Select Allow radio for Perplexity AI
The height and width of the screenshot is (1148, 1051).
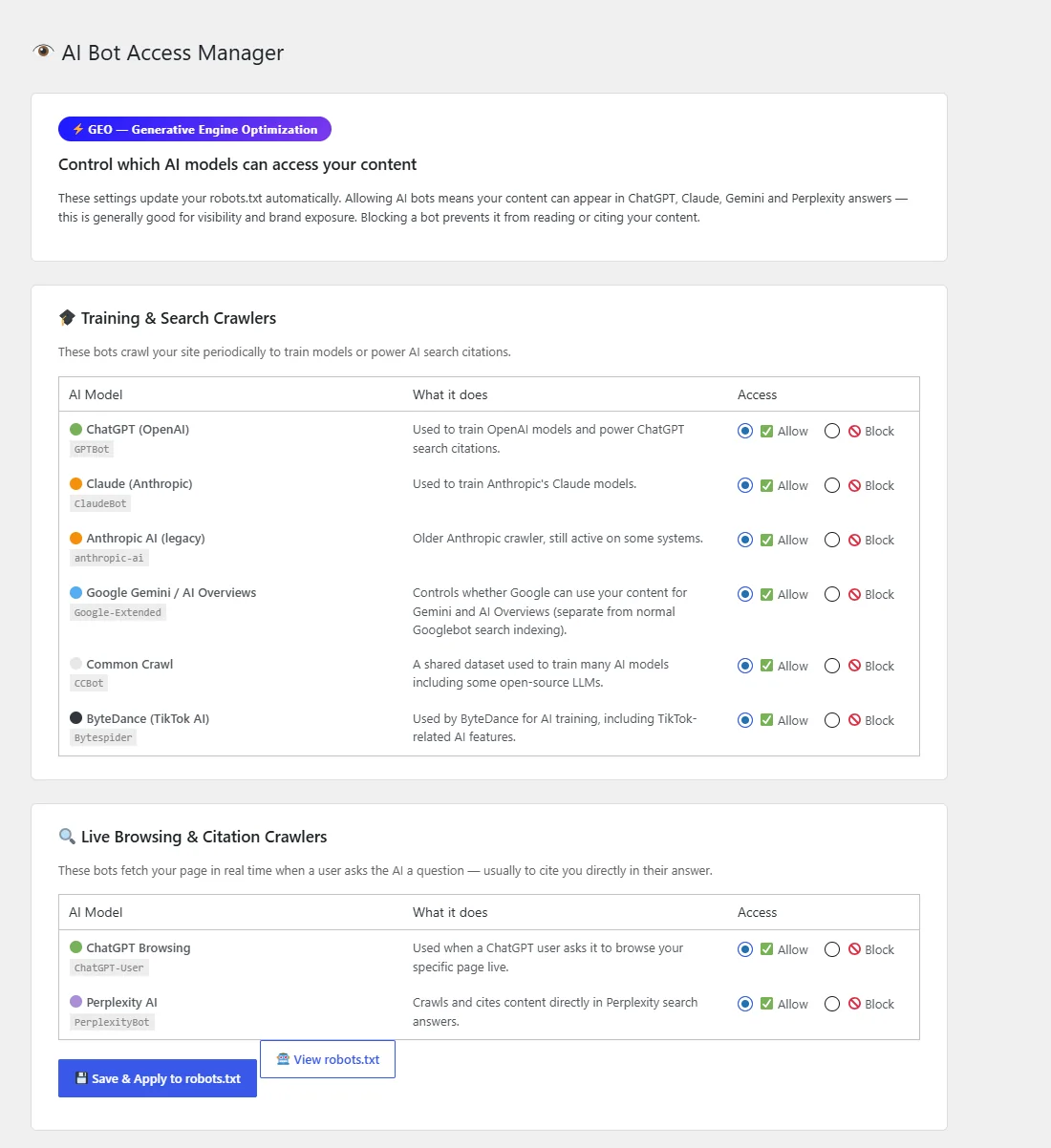745,1004
